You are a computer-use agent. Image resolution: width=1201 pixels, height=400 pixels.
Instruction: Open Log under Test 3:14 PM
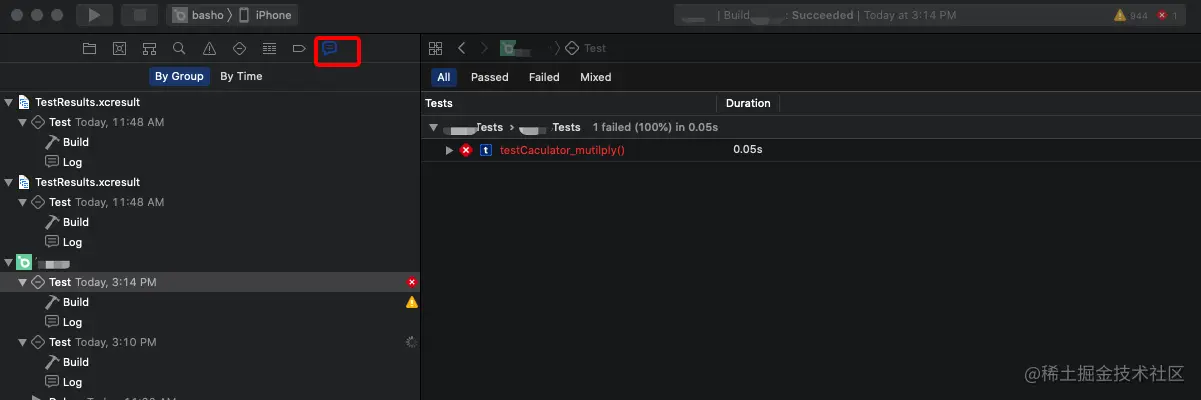pos(72,322)
